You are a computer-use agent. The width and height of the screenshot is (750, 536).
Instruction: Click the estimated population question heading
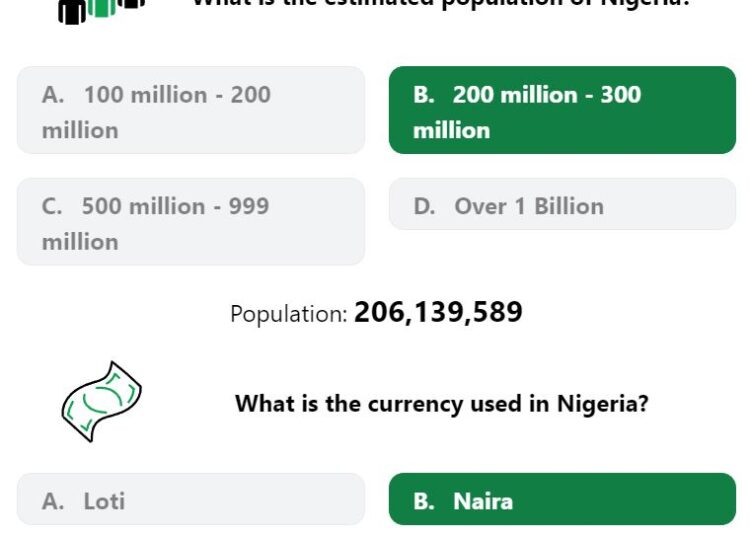(441, 4)
